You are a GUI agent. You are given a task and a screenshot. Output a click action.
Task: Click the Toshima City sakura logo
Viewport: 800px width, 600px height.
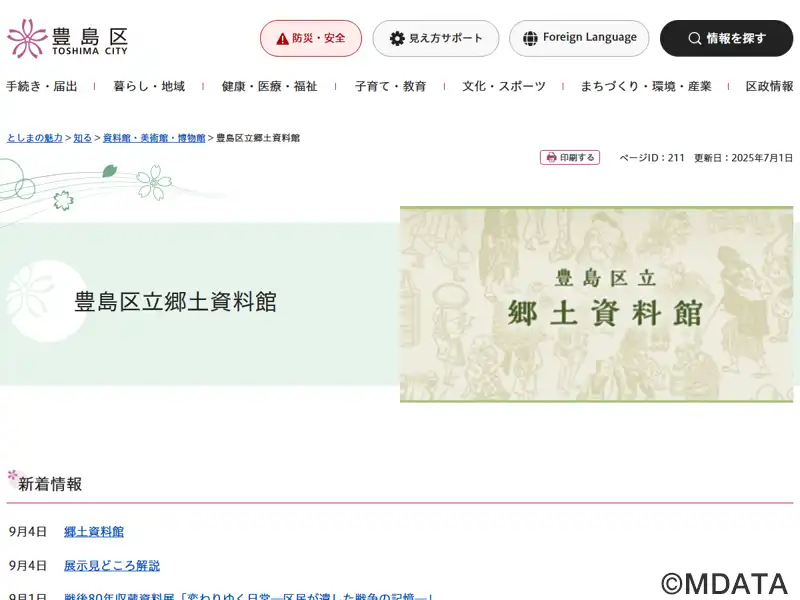(x=67, y=38)
